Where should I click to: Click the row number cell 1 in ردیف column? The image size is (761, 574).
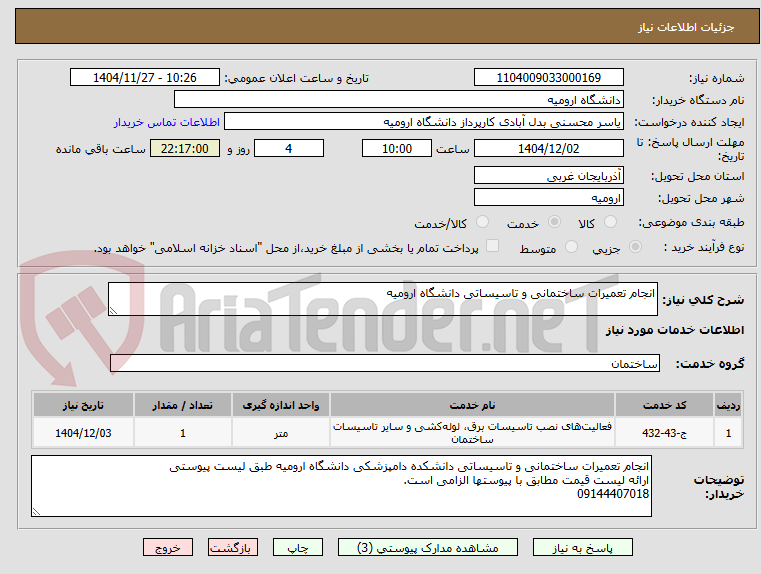(728, 433)
